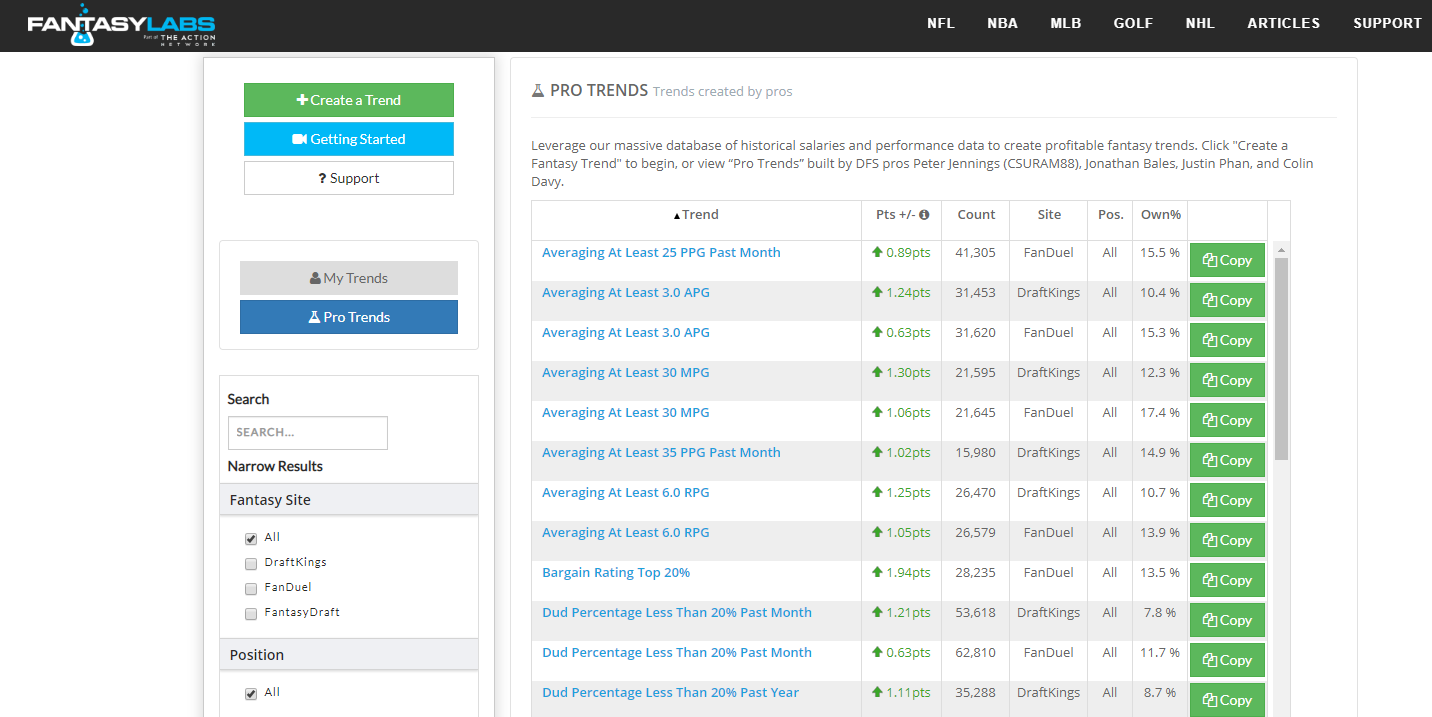The image size is (1432, 717).
Task: Click the FantasyLabs logo
Action: click(121, 25)
